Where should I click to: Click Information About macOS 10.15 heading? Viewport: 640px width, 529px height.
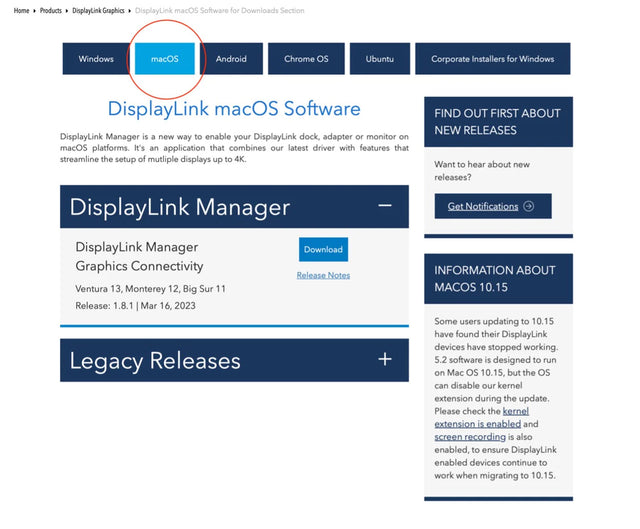click(495, 279)
